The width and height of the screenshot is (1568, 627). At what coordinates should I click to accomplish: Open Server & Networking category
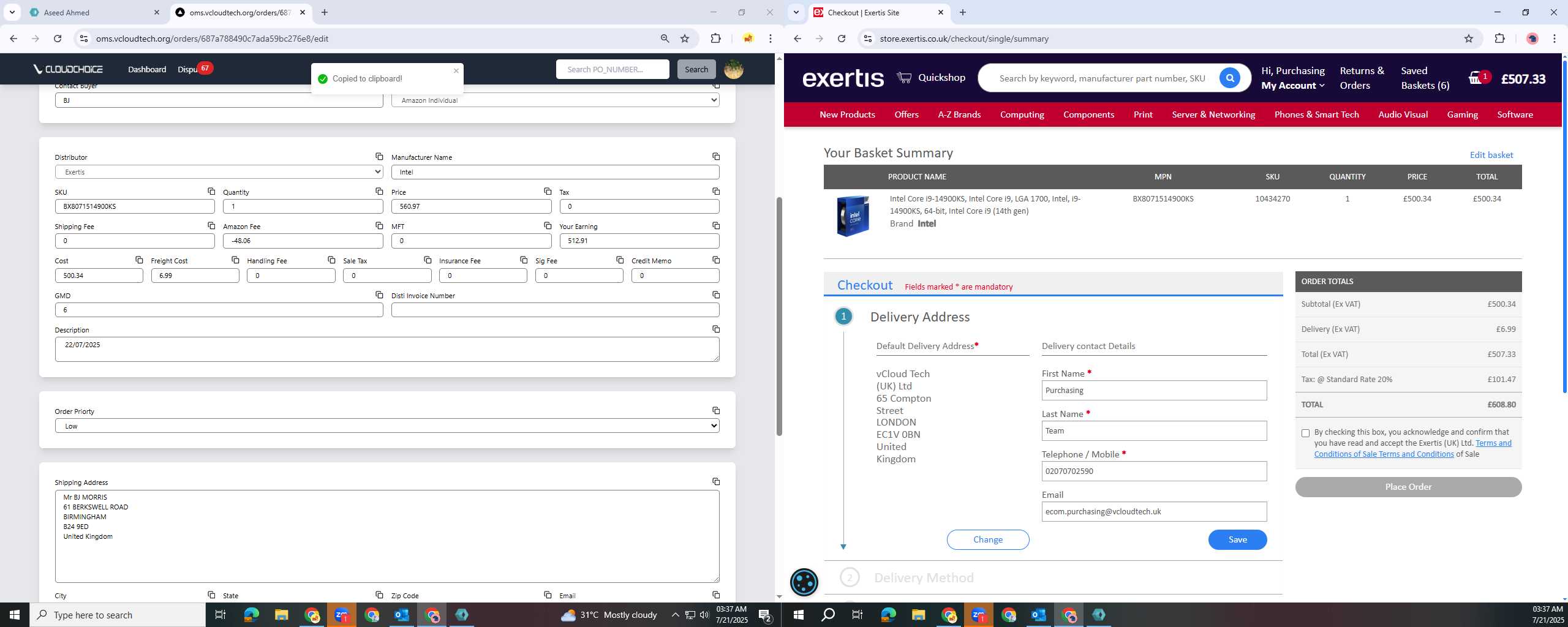point(1213,115)
